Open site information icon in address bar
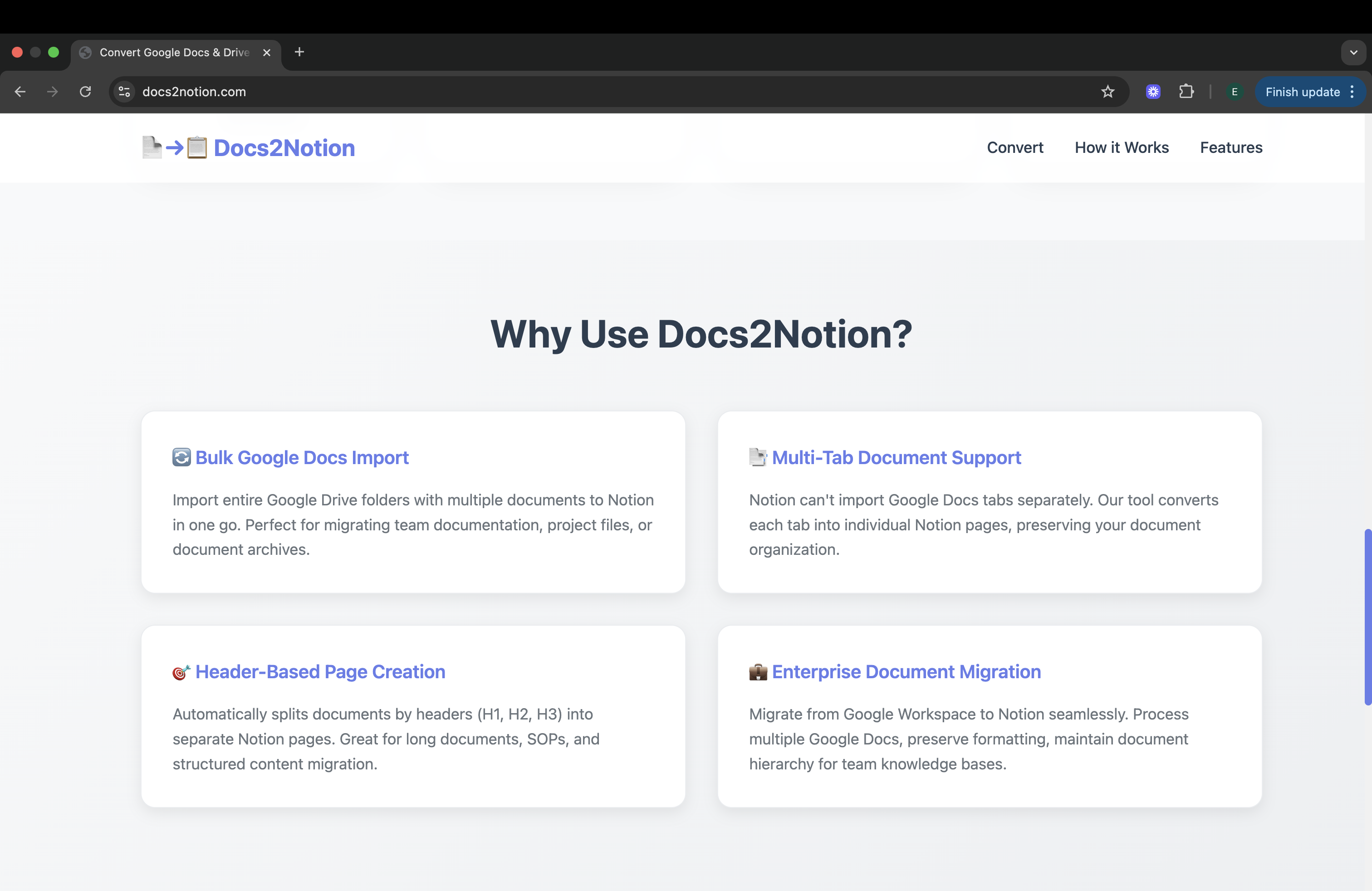 pos(124,92)
